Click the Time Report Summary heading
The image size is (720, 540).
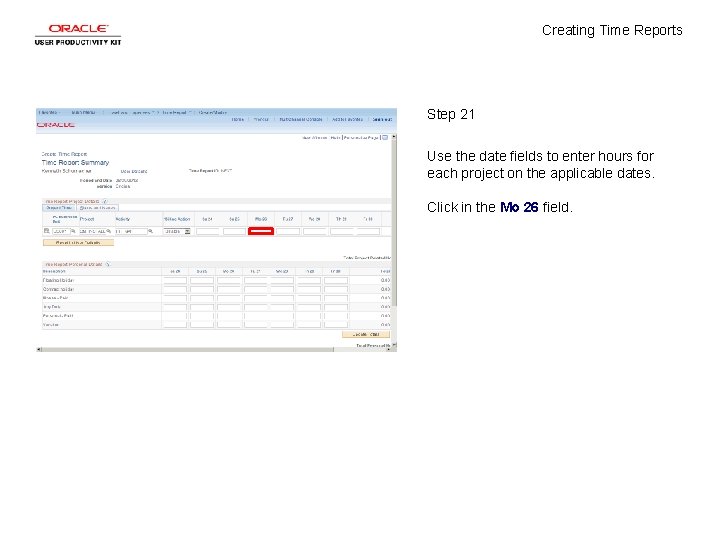point(75,163)
